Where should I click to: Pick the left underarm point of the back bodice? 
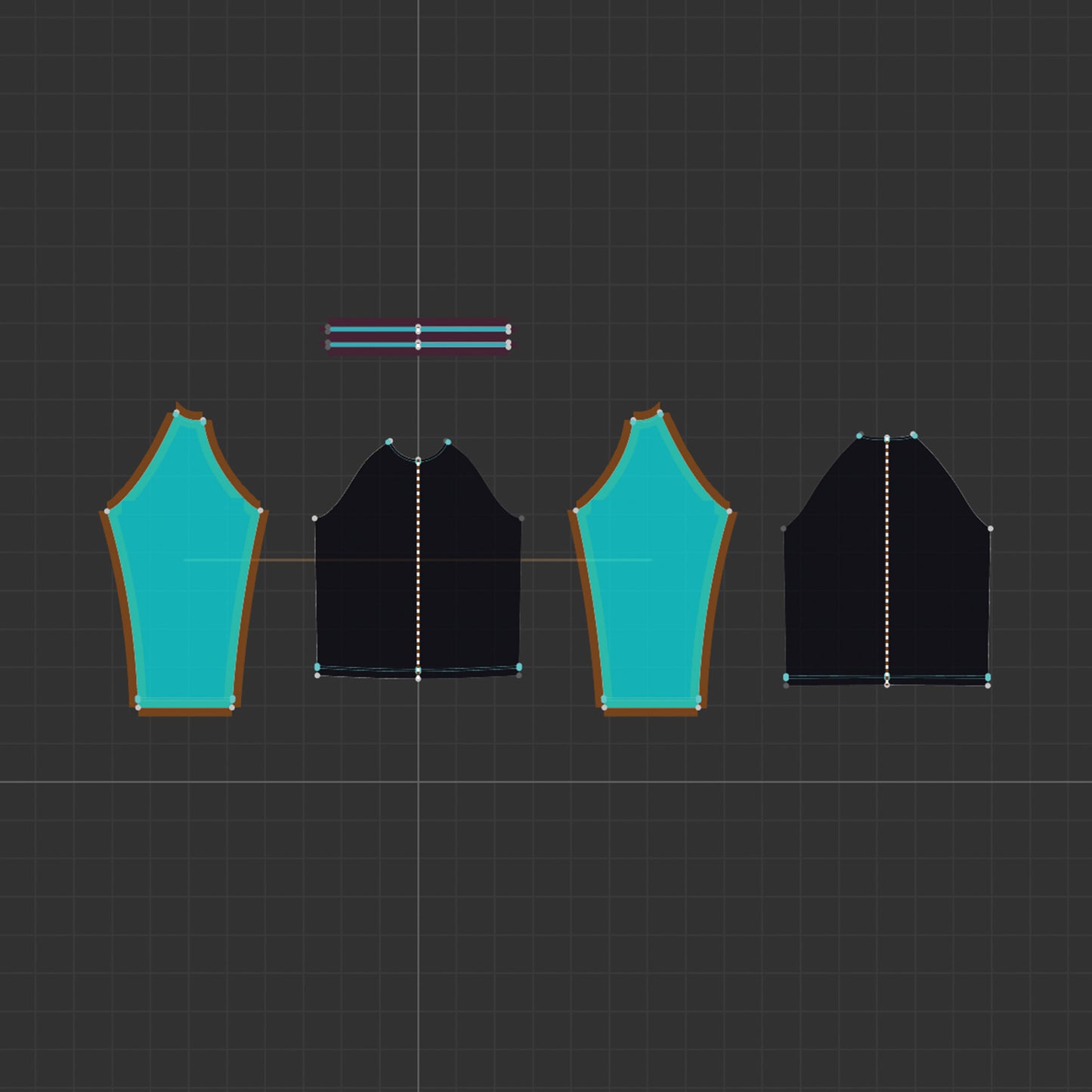(784, 528)
